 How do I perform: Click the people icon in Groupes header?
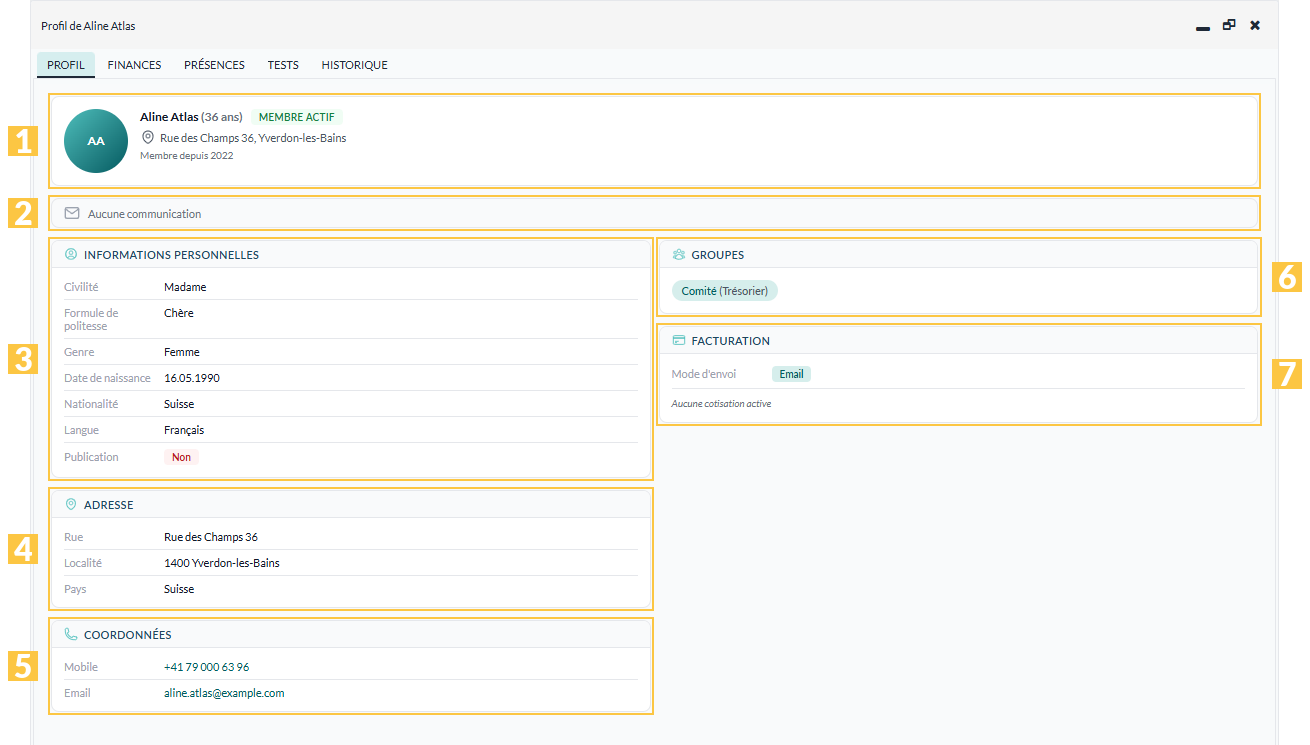click(679, 254)
